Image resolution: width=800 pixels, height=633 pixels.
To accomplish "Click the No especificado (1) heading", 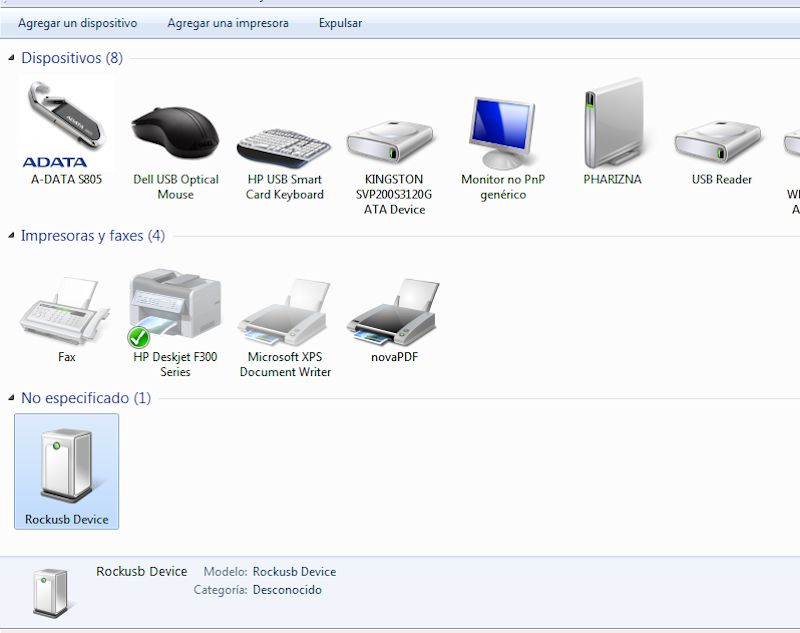I will point(86,398).
